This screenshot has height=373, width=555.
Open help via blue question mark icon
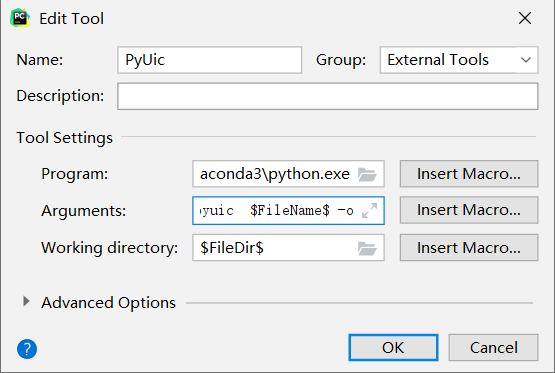(x=27, y=349)
